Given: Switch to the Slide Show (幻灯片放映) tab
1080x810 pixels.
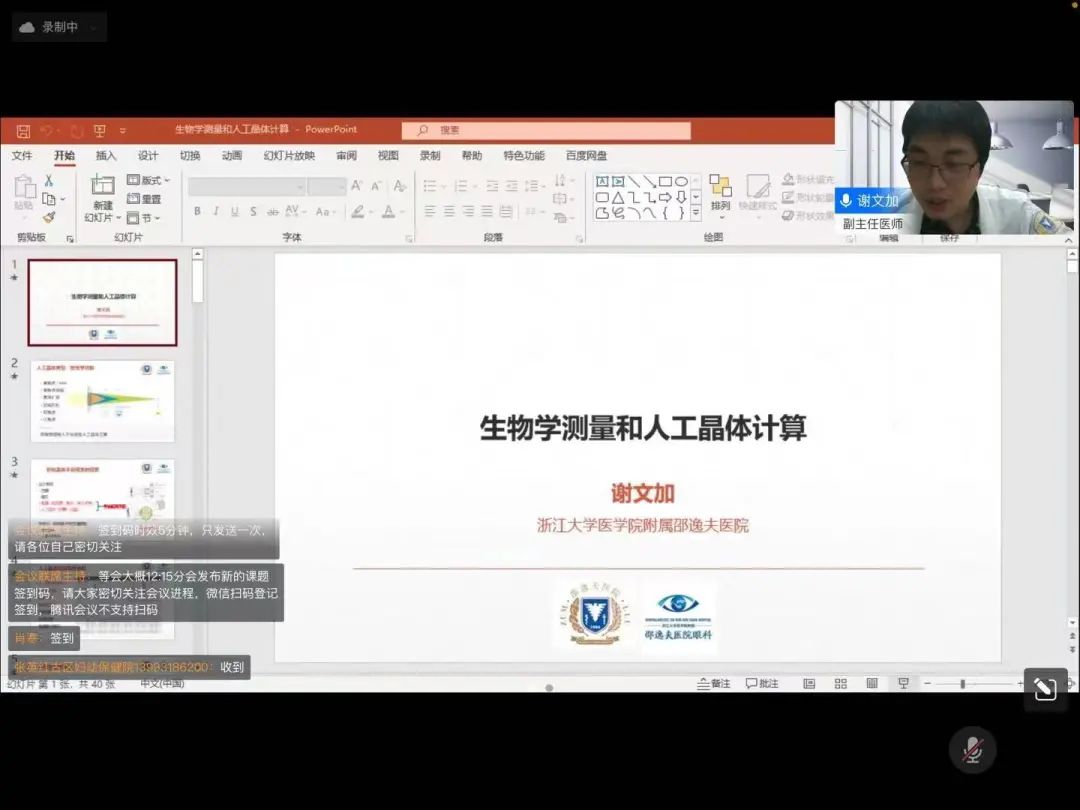Looking at the screenshot, I should pos(289,156).
